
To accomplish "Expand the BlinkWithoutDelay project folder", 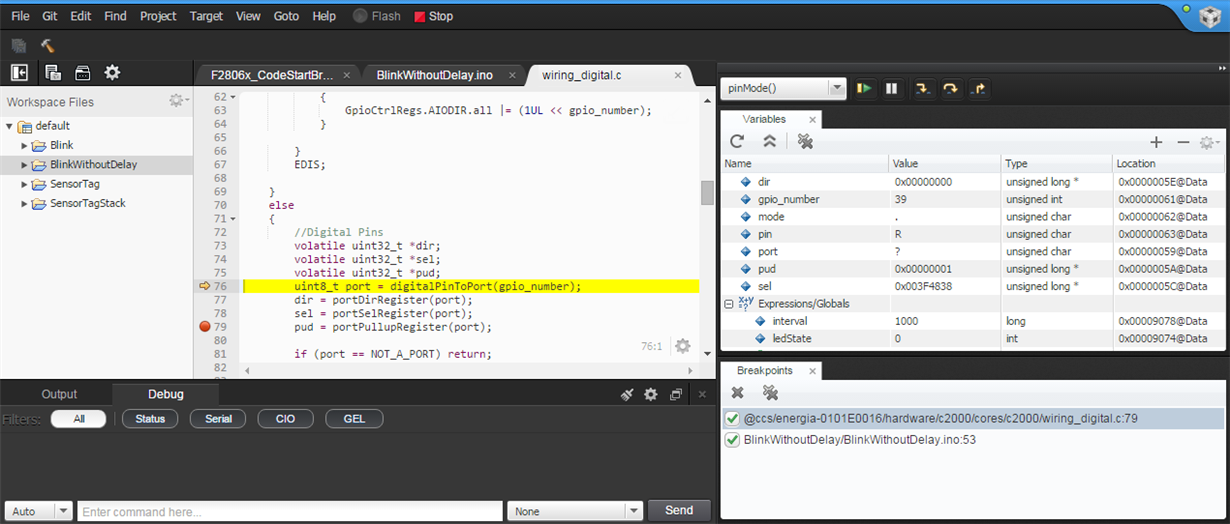I will pos(25,165).
